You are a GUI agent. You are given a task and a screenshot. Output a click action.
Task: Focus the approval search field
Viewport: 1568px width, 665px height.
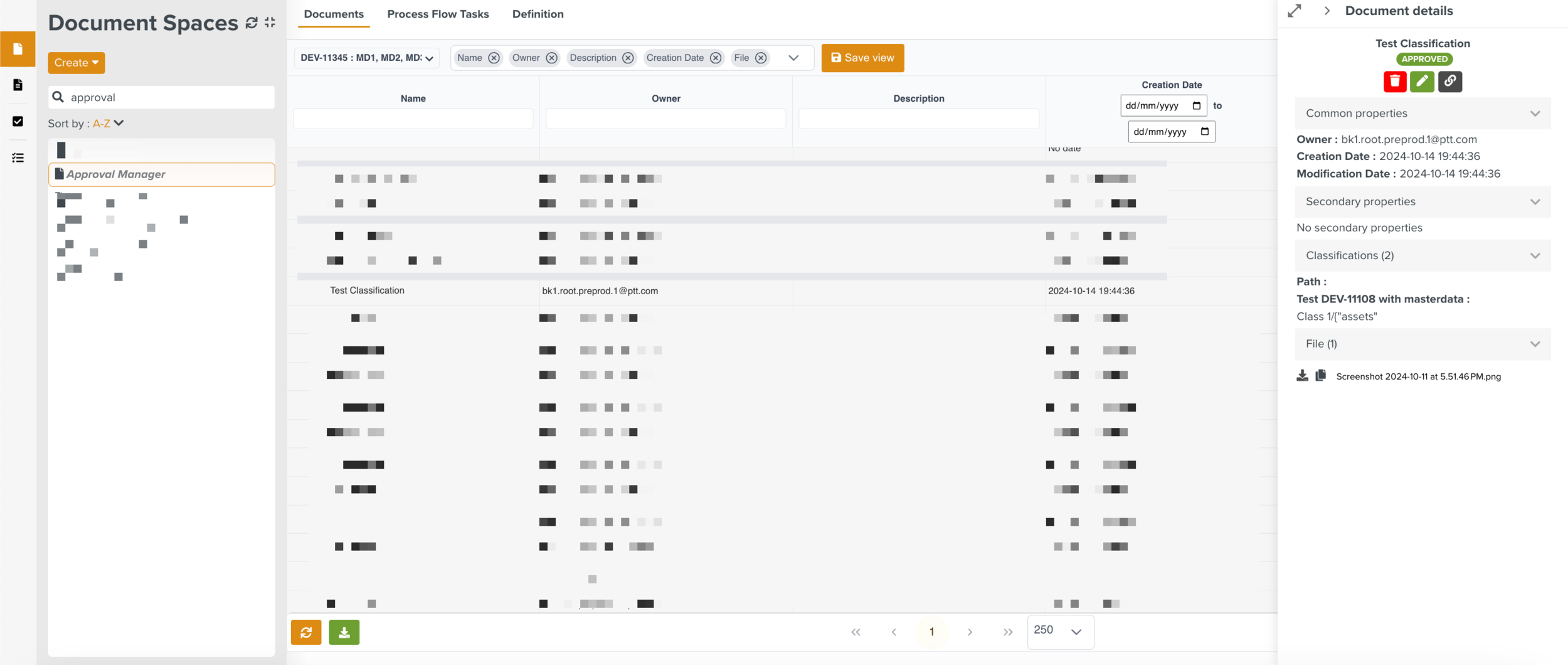point(162,97)
